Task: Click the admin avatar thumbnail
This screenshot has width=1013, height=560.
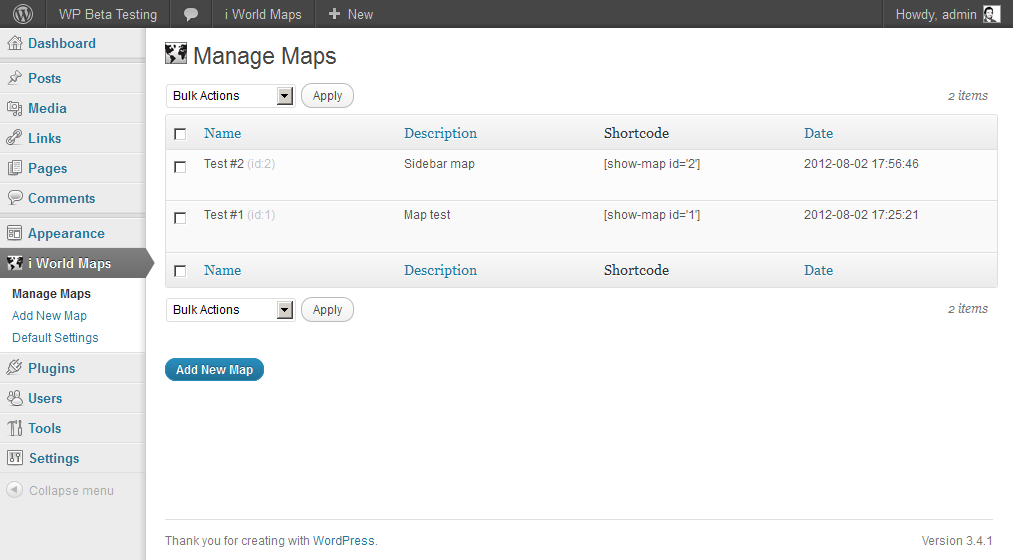Action: pyautogui.click(x=991, y=14)
